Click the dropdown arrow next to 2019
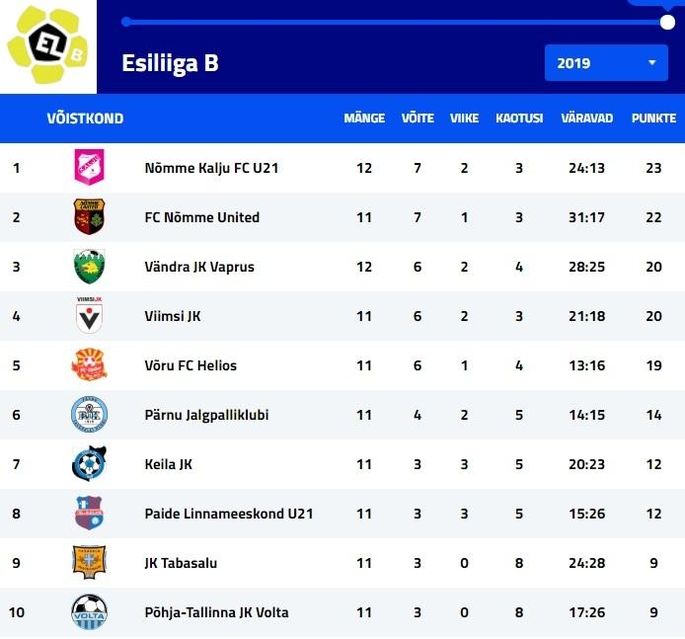Screen dimensions: 685x639 point(652,63)
